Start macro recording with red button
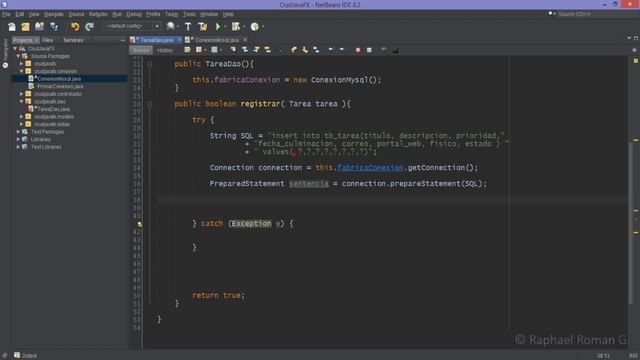 point(358,50)
